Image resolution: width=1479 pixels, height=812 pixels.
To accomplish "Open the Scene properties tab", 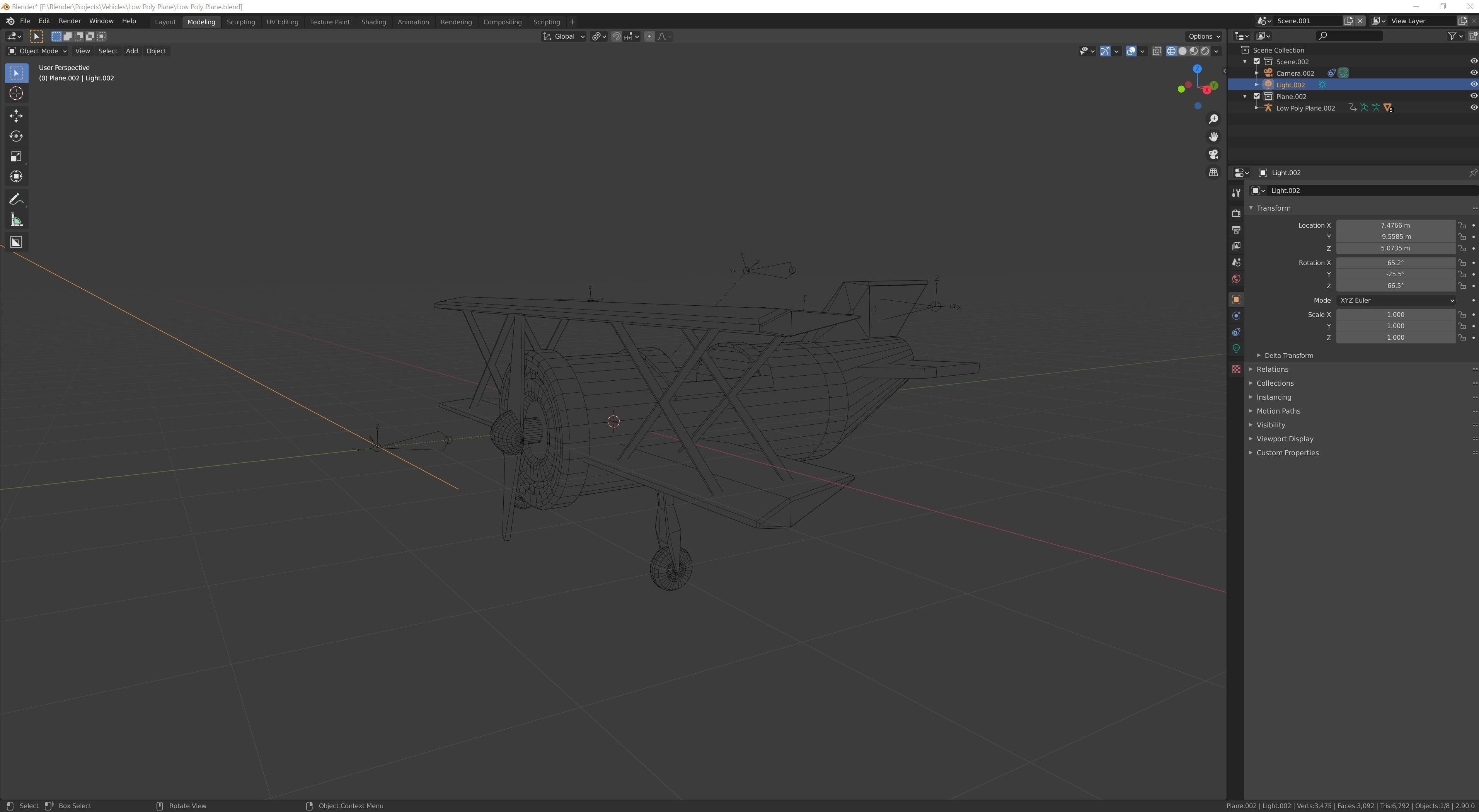I will pyautogui.click(x=1236, y=262).
